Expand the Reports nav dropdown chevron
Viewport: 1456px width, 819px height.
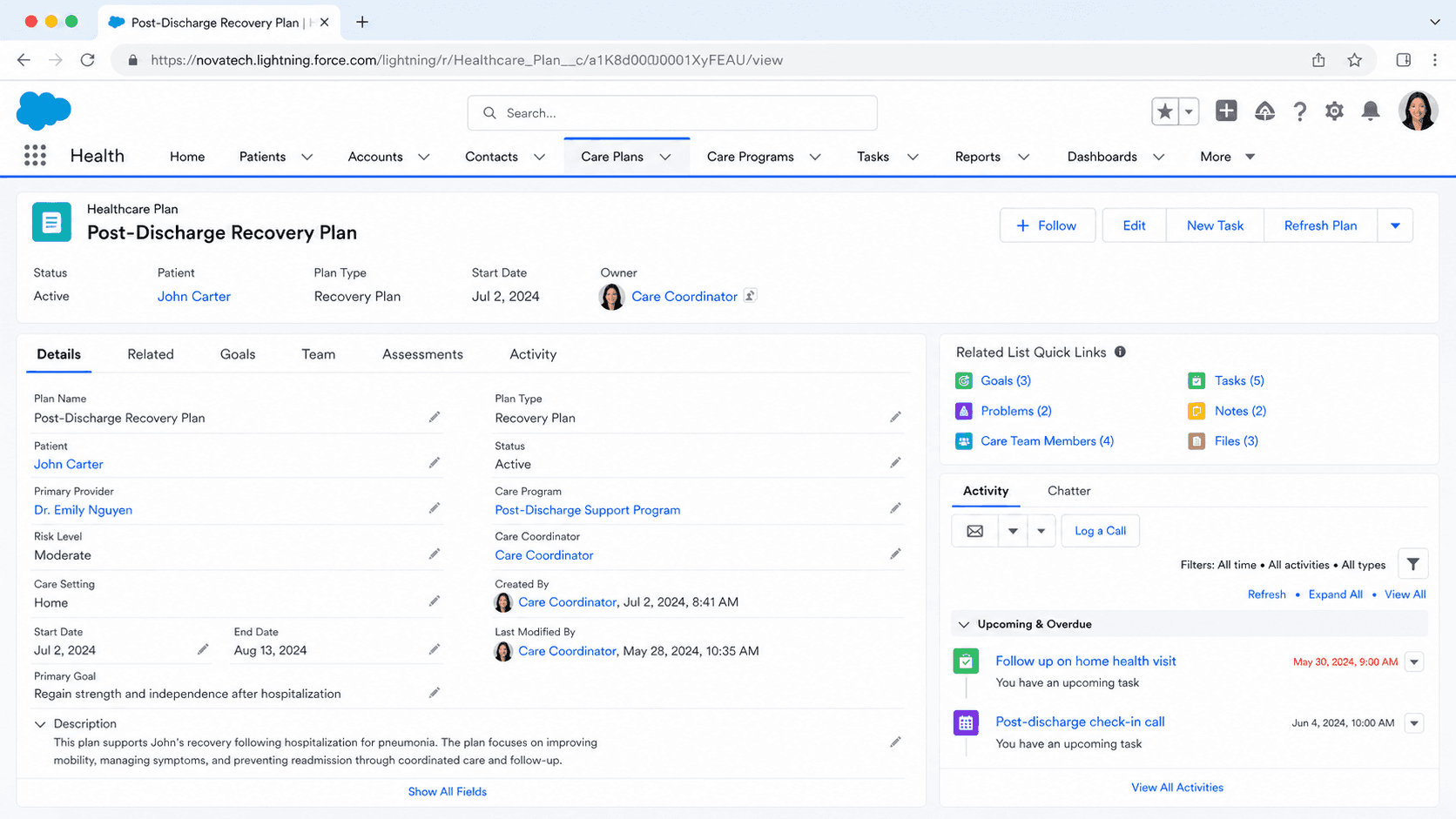click(1023, 157)
